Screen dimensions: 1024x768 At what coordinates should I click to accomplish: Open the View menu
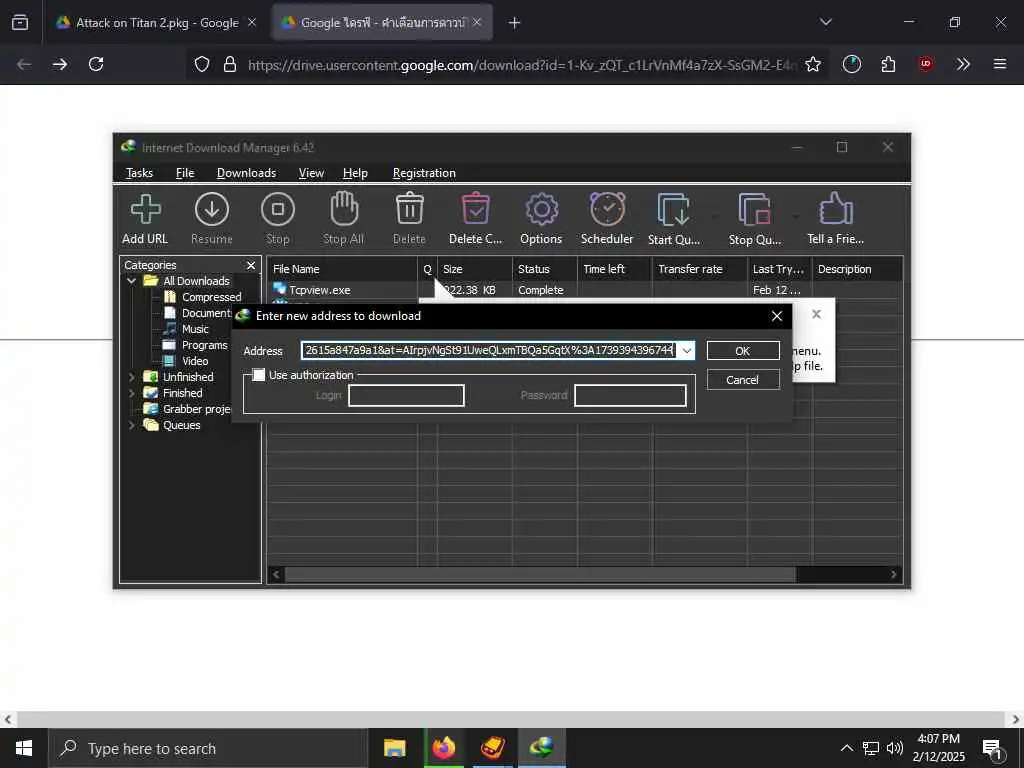[311, 173]
